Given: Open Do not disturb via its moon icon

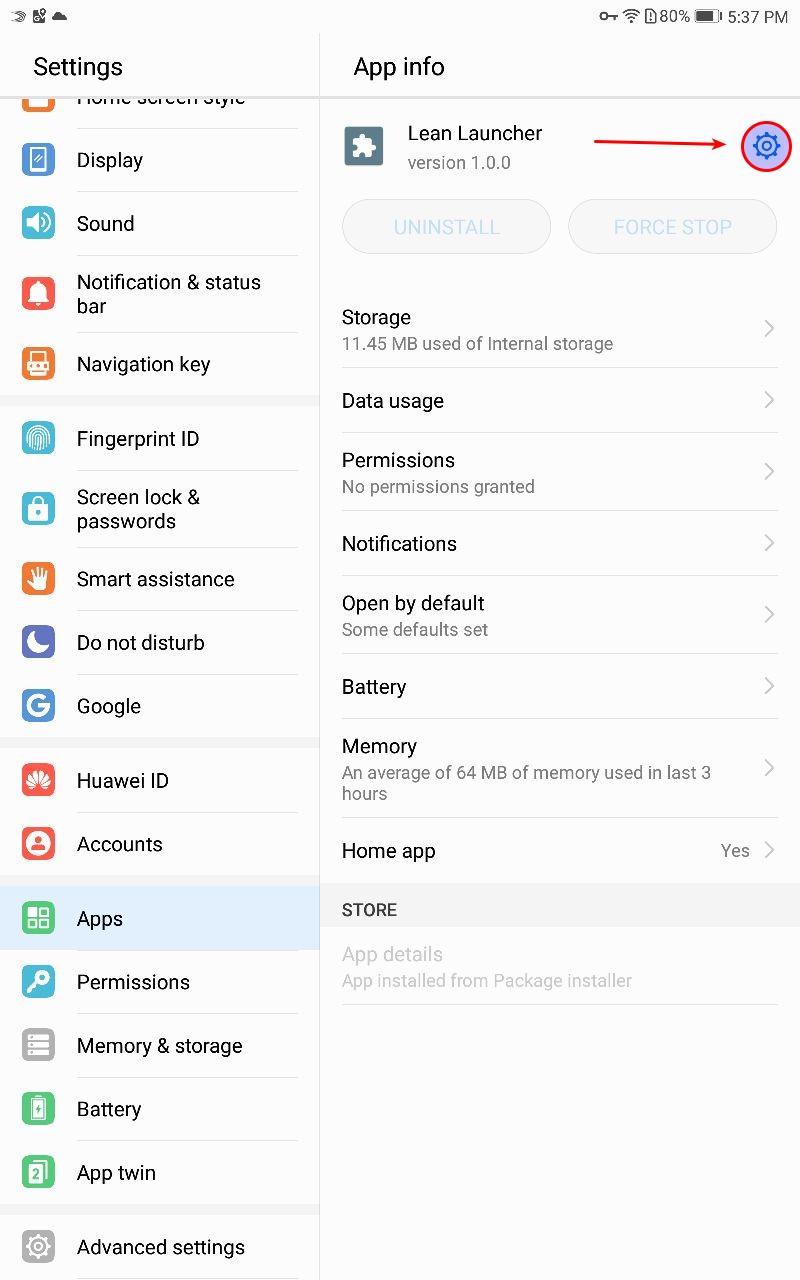Looking at the screenshot, I should click(38, 642).
